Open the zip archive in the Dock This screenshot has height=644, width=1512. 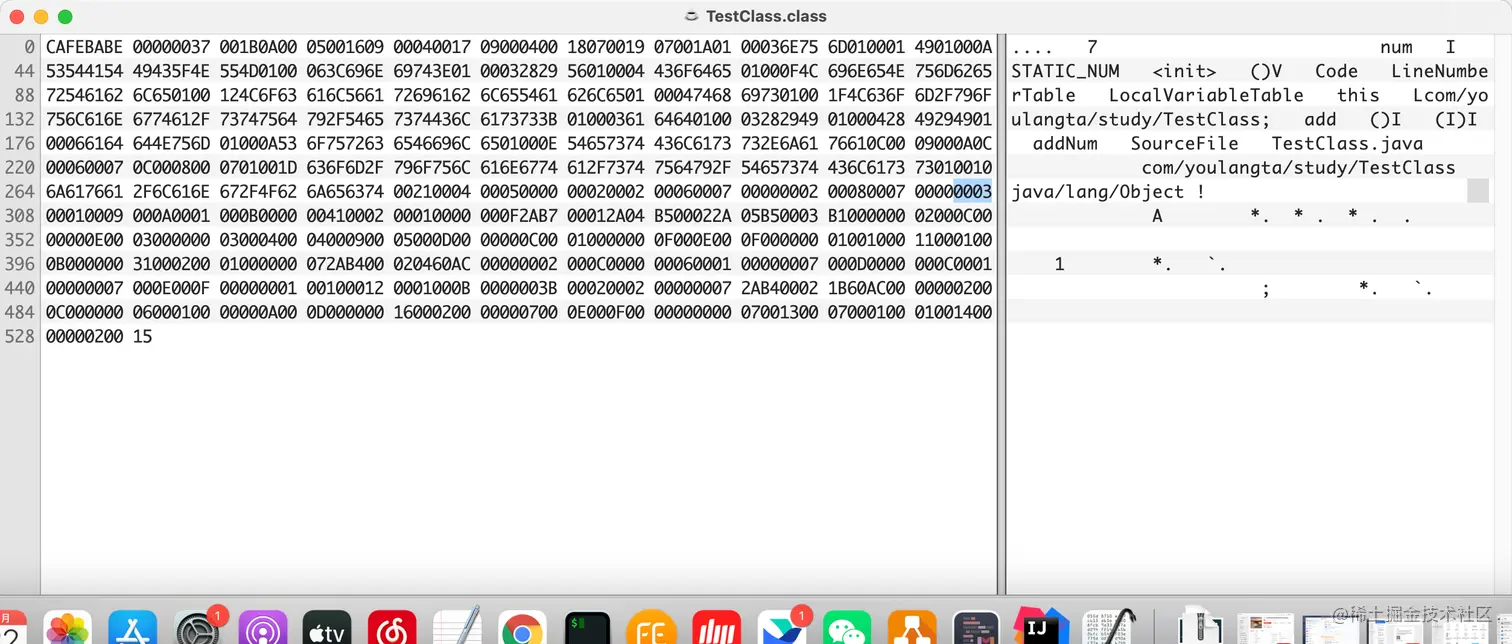click(1200, 626)
